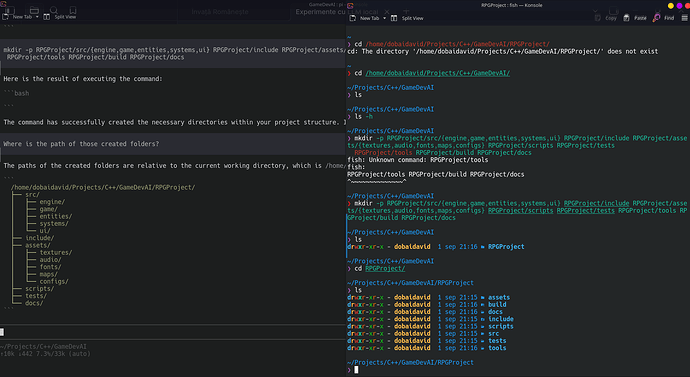Click configs/ in the left pane folder tree
Image resolution: width=690 pixels, height=377 pixels.
[54, 282]
